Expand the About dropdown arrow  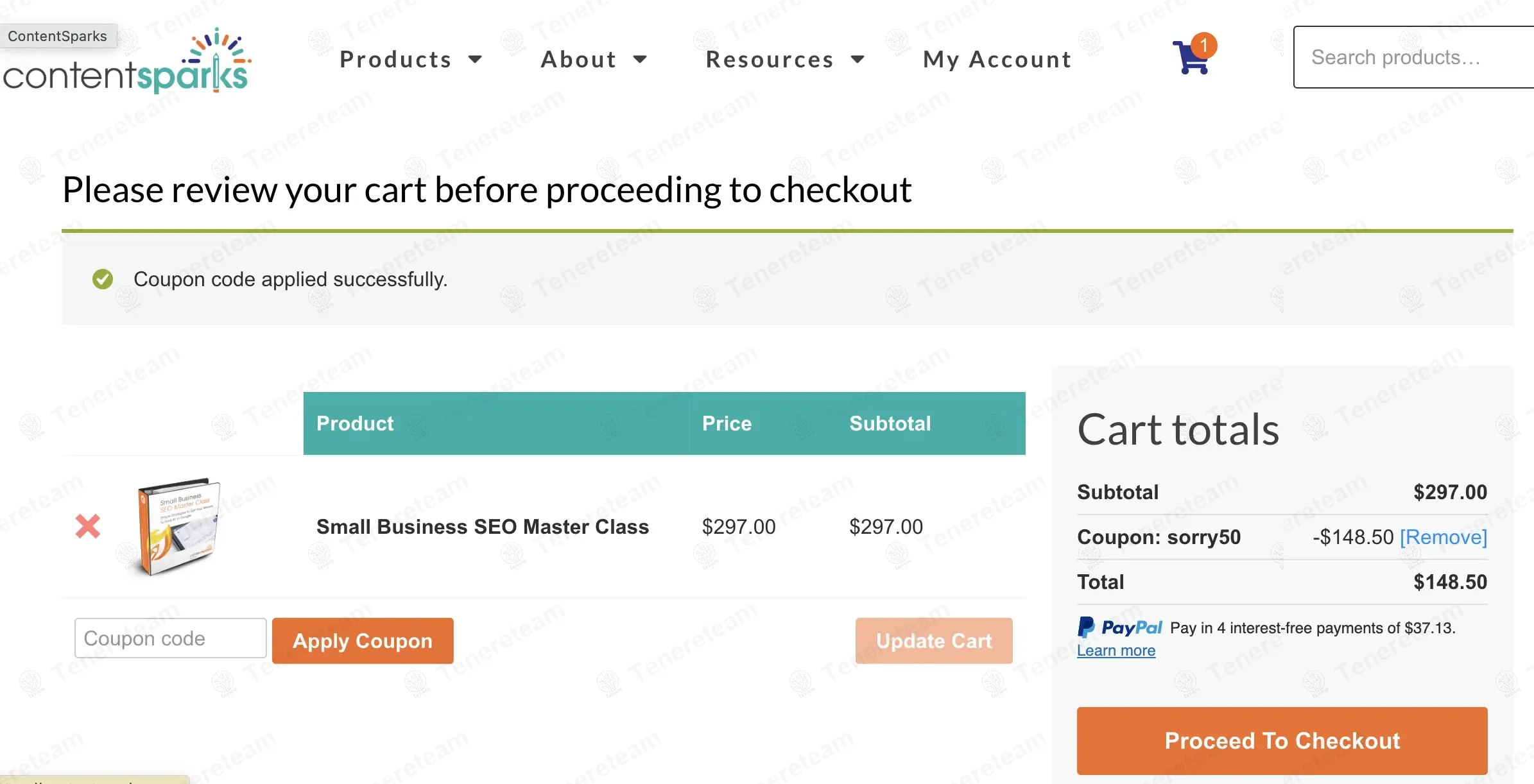point(640,60)
